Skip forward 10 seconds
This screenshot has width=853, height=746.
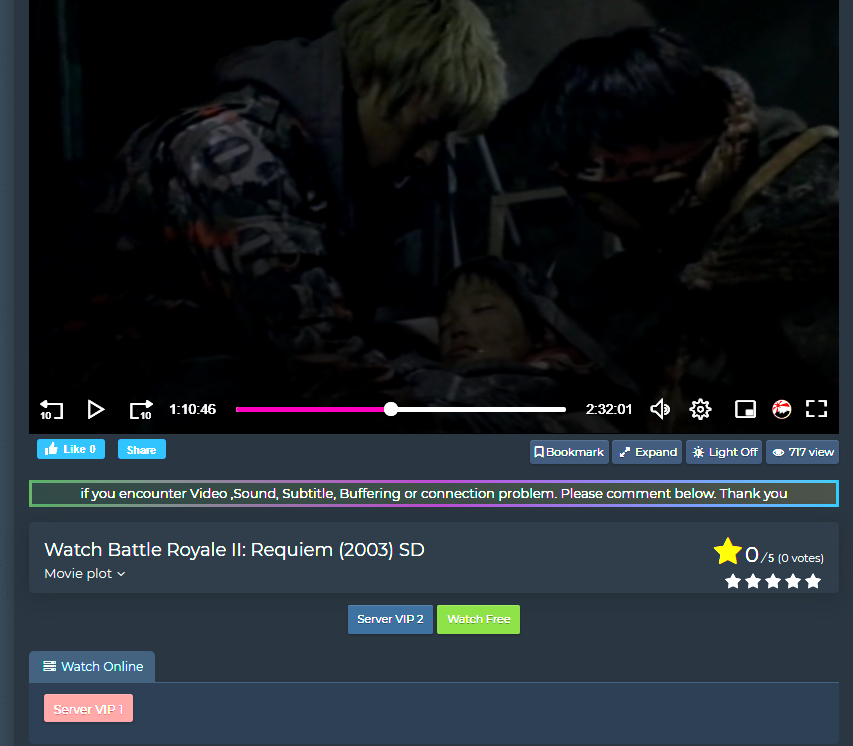coord(141,409)
